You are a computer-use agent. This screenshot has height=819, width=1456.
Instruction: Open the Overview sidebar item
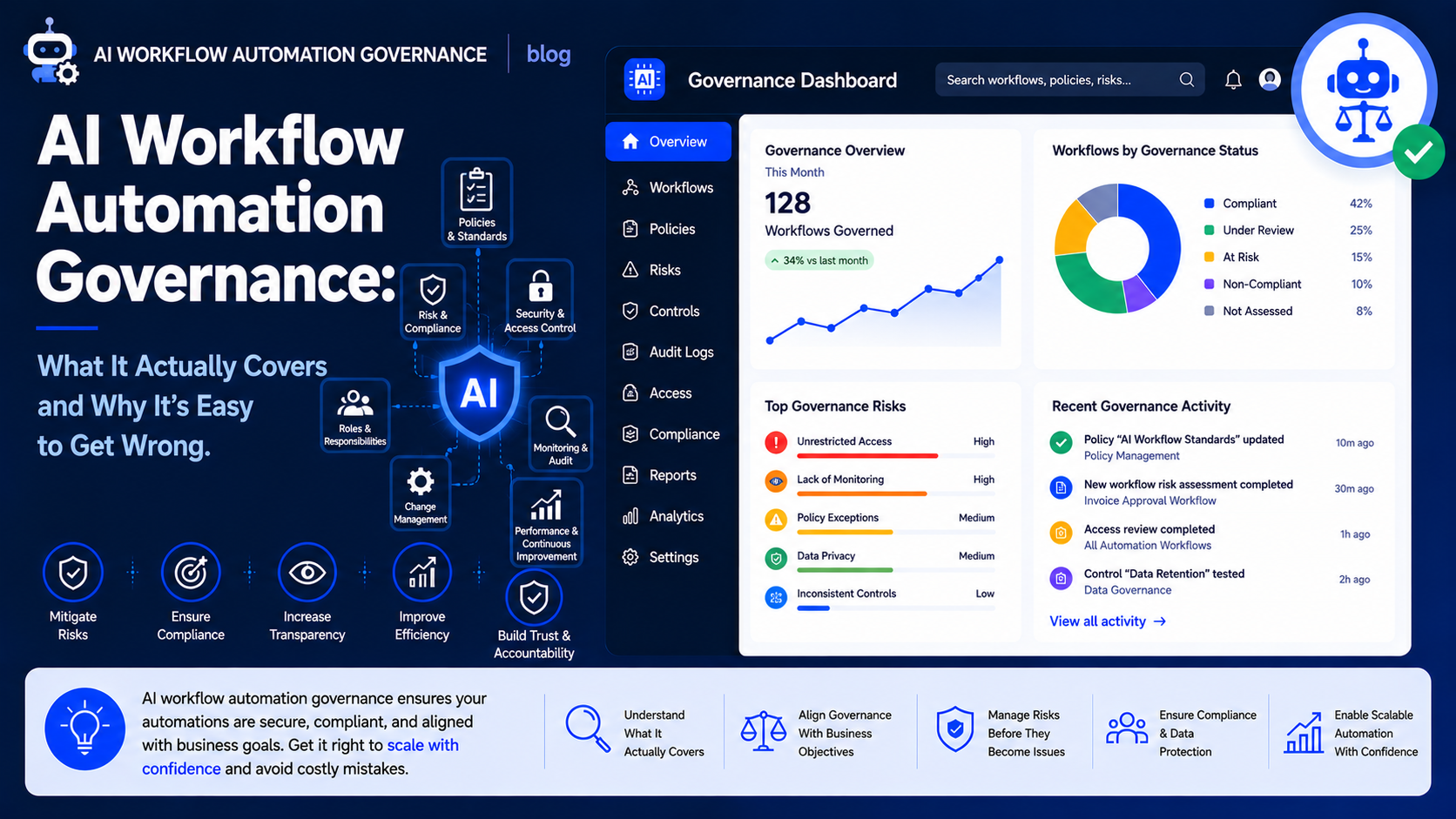[668, 142]
